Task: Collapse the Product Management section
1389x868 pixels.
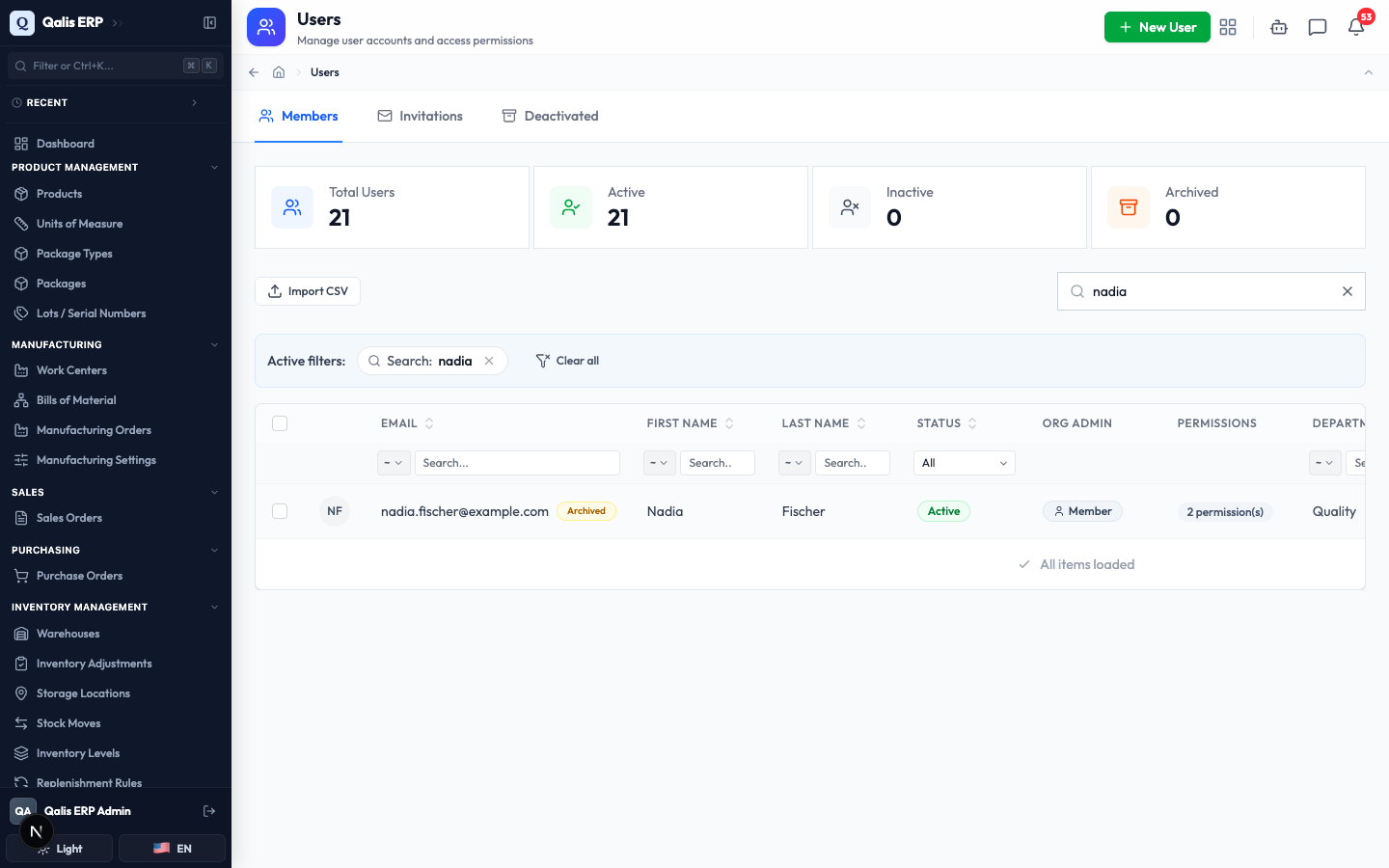Action: pyautogui.click(x=116, y=168)
